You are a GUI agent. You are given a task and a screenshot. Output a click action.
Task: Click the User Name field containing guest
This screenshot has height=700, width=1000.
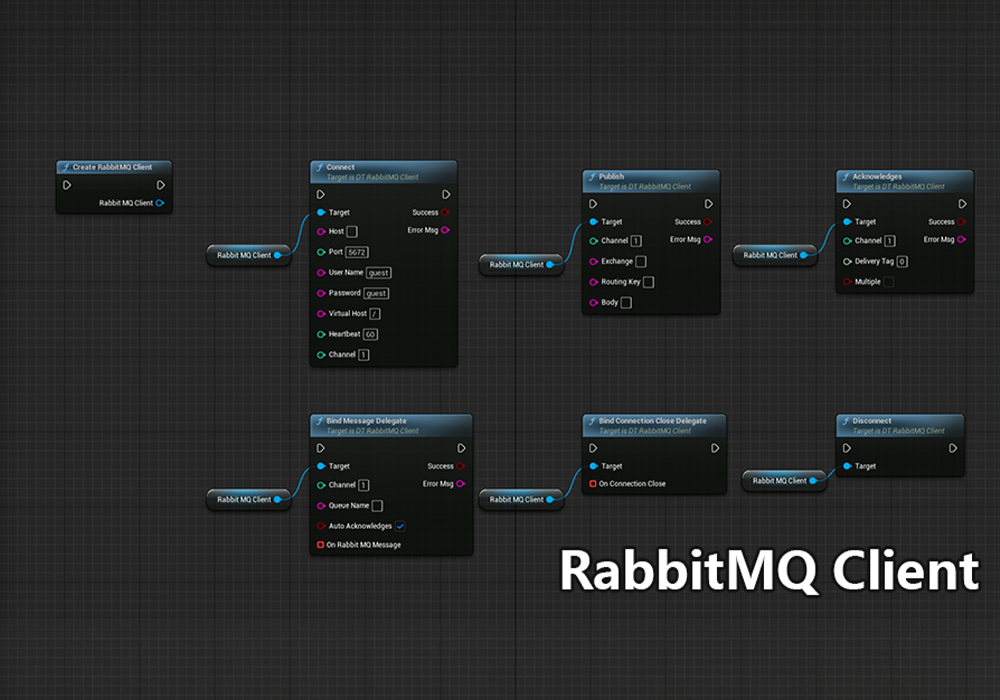click(x=378, y=272)
